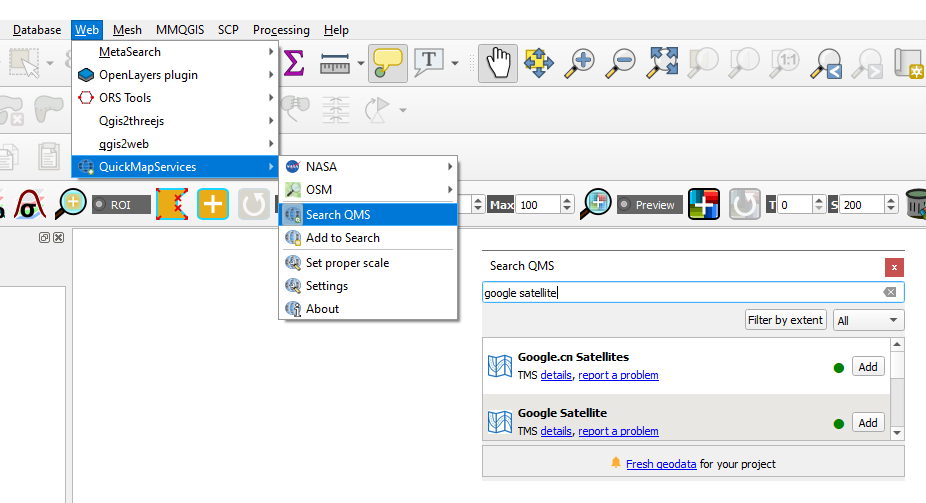Expand the OpenLayers plugin submenu
The image size is (926, 503).
click(x=175, y=75)
